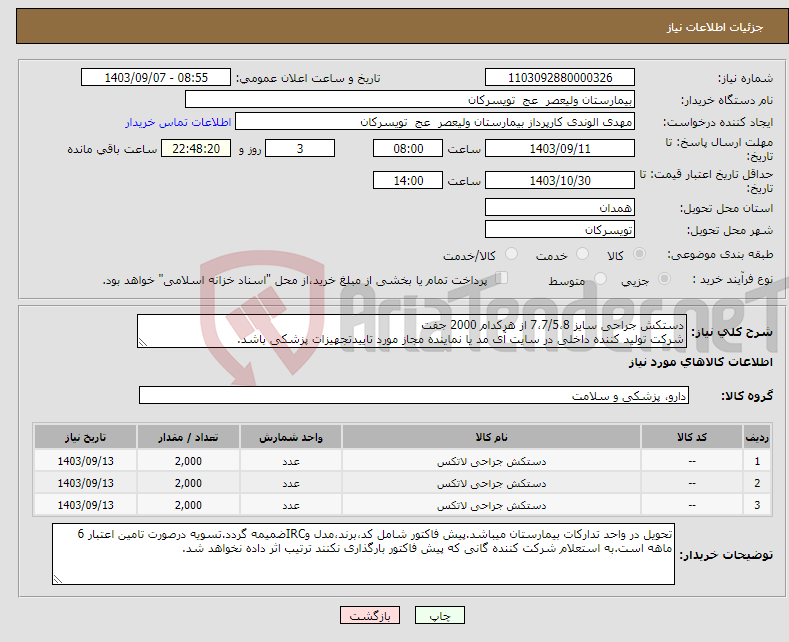Select the جزیی purchase type radio

pos(664,278)
